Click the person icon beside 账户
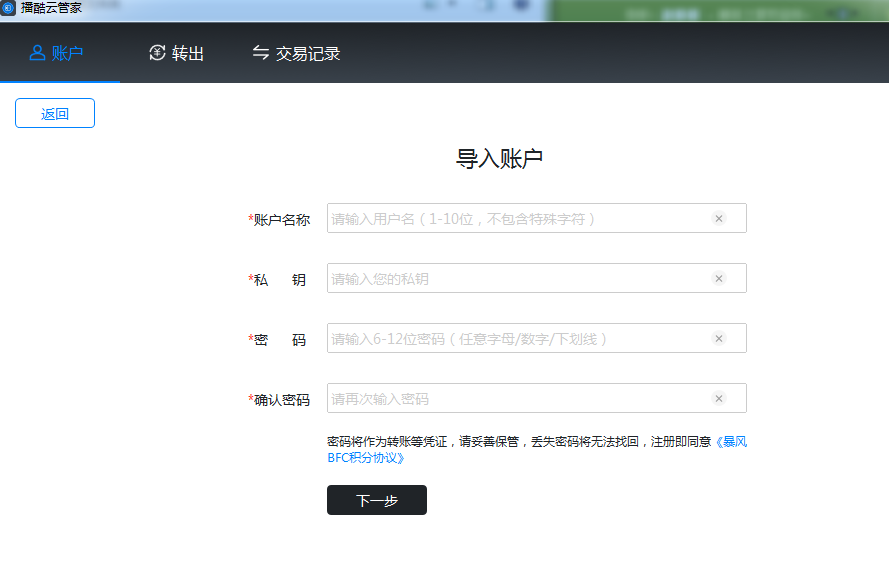This screenshot has width=889, height=569. (x=37, y=53)
